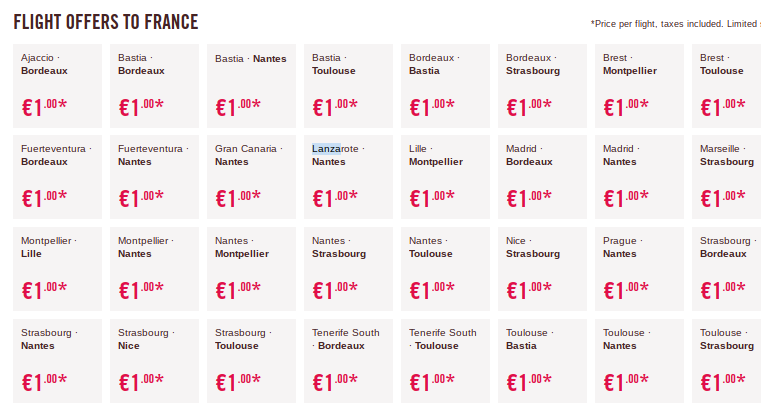Click the Lanzarote to Nantes flight card
Image resolution: width=761 pixels, height=407 pixels.
(x=348, y=176)
